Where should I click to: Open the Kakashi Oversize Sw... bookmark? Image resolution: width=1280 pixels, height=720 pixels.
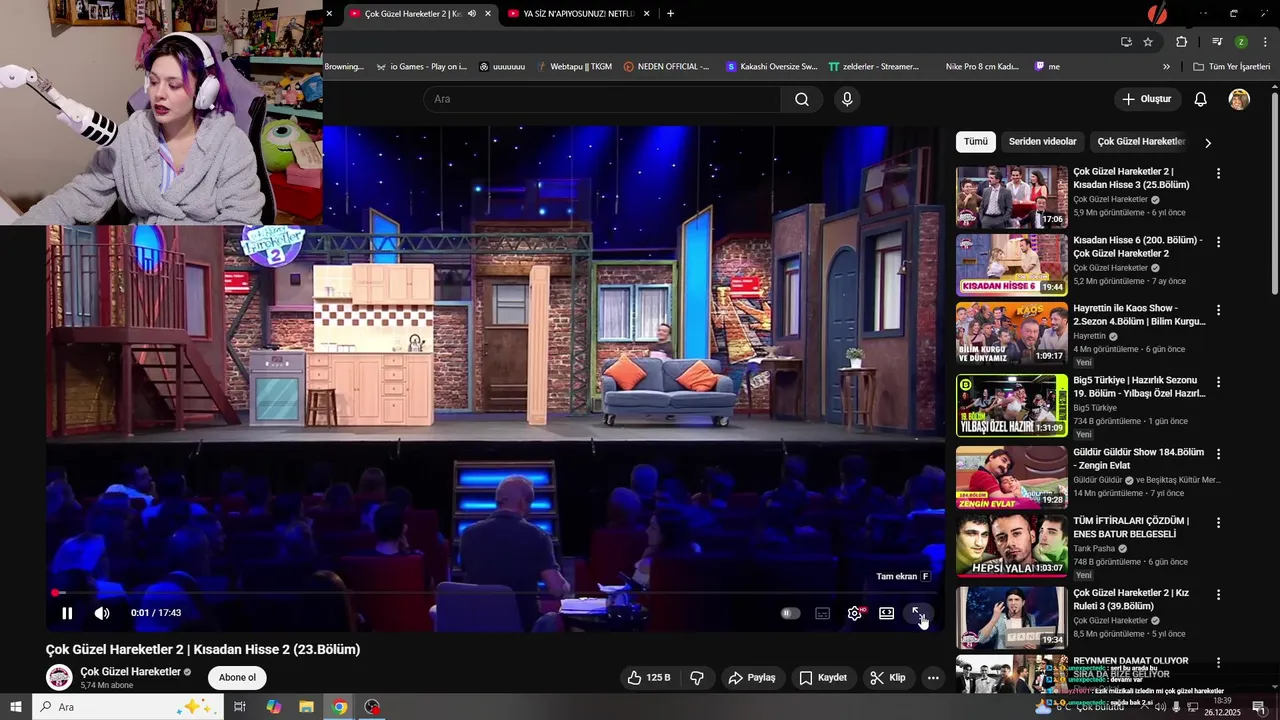[x=772, y=67]
